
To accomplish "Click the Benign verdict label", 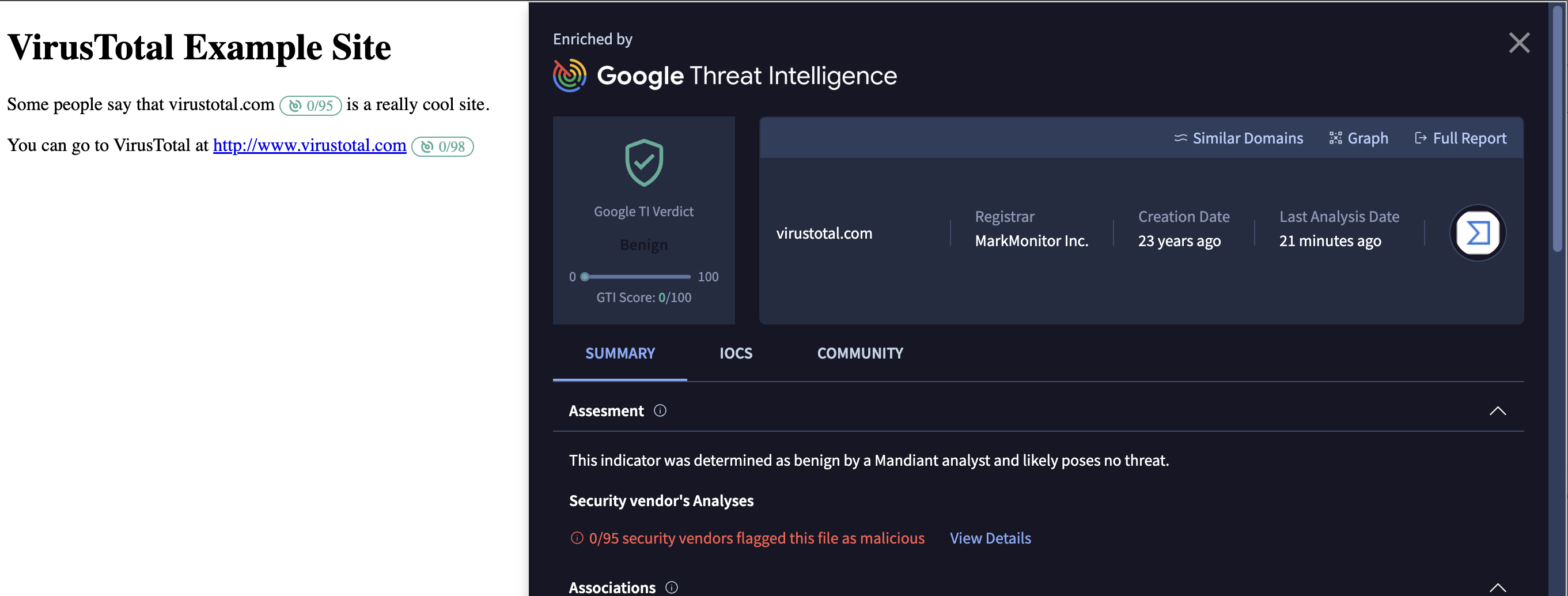I will click(x=643, y=245).
